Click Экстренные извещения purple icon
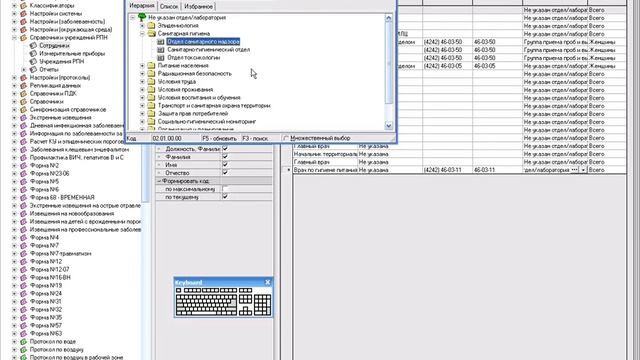The image size is (640, 360). coord(24,118)
